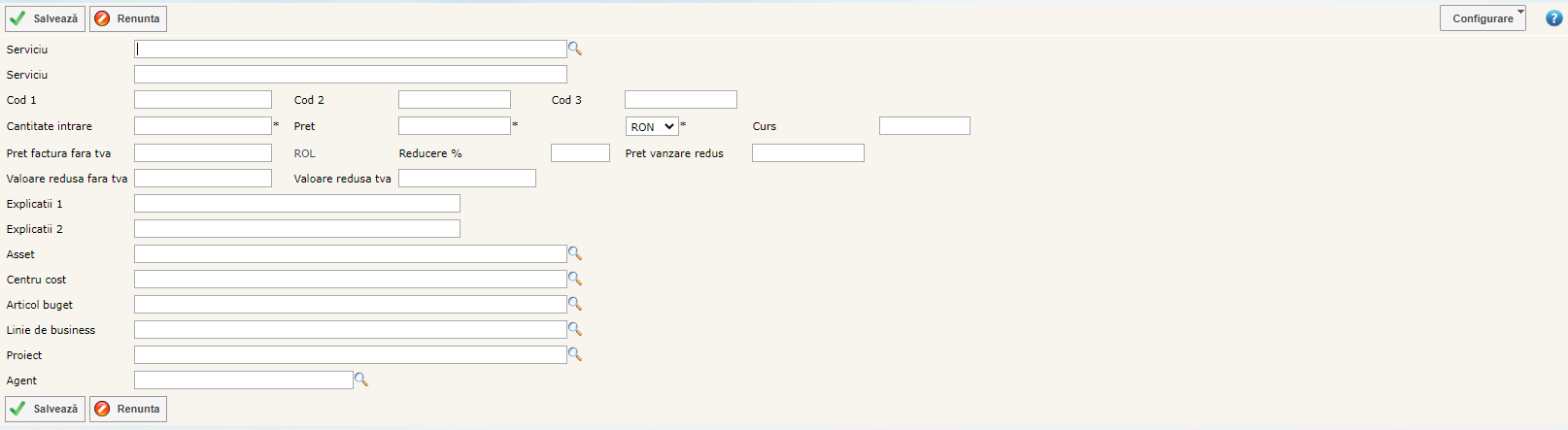Open the blue help question mark icon
The image size is (1568, 430).
click(x=1554, y=17)
